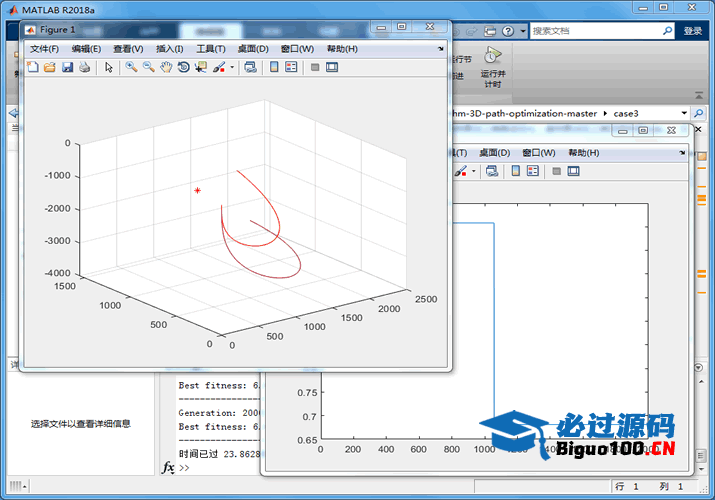Viewport: 715px width, 500px height.
Task: Toggle the Edit Plot arrow tool
Action: (x=109, y=67)
